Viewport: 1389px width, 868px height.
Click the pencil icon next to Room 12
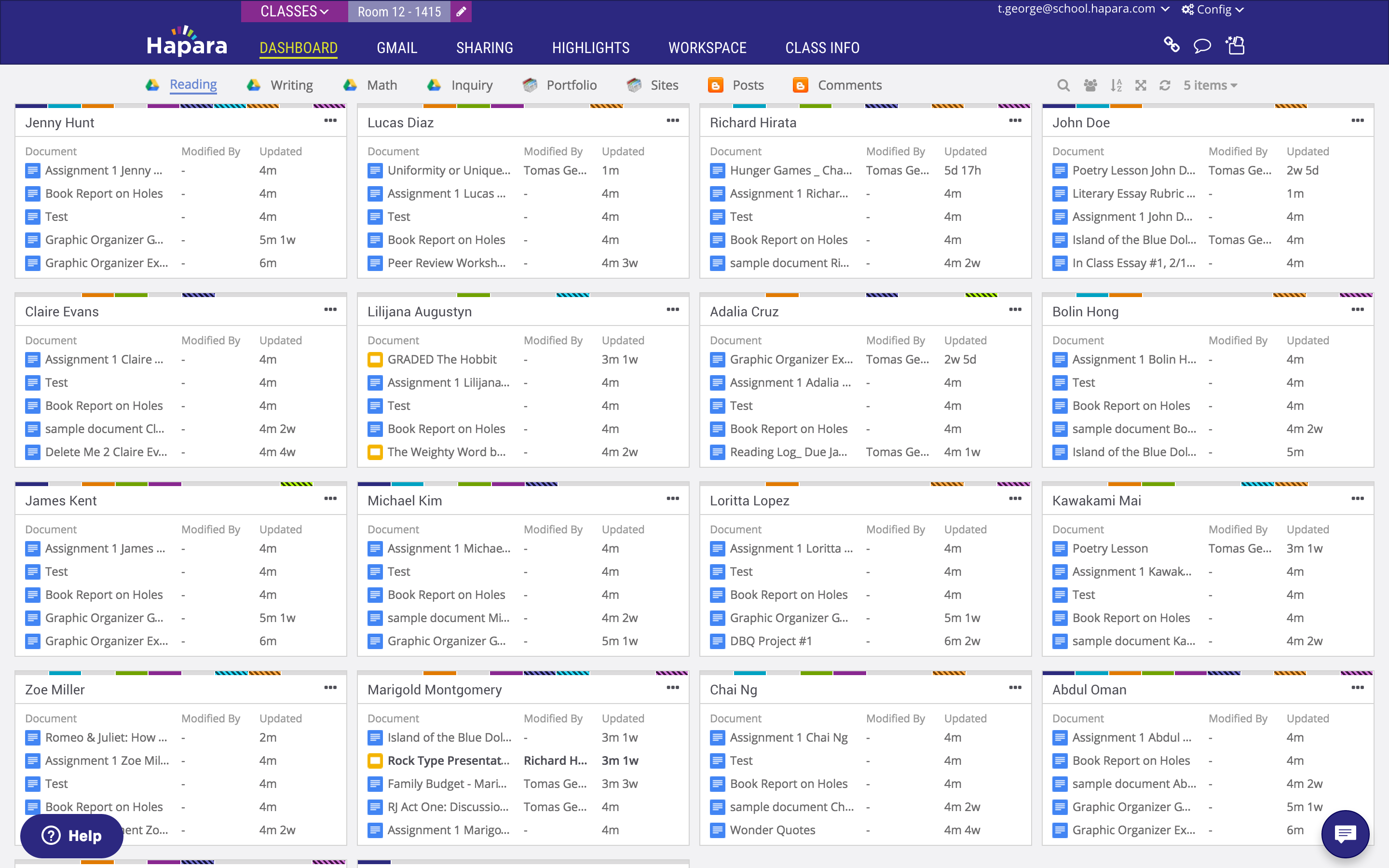coord(461,11)
